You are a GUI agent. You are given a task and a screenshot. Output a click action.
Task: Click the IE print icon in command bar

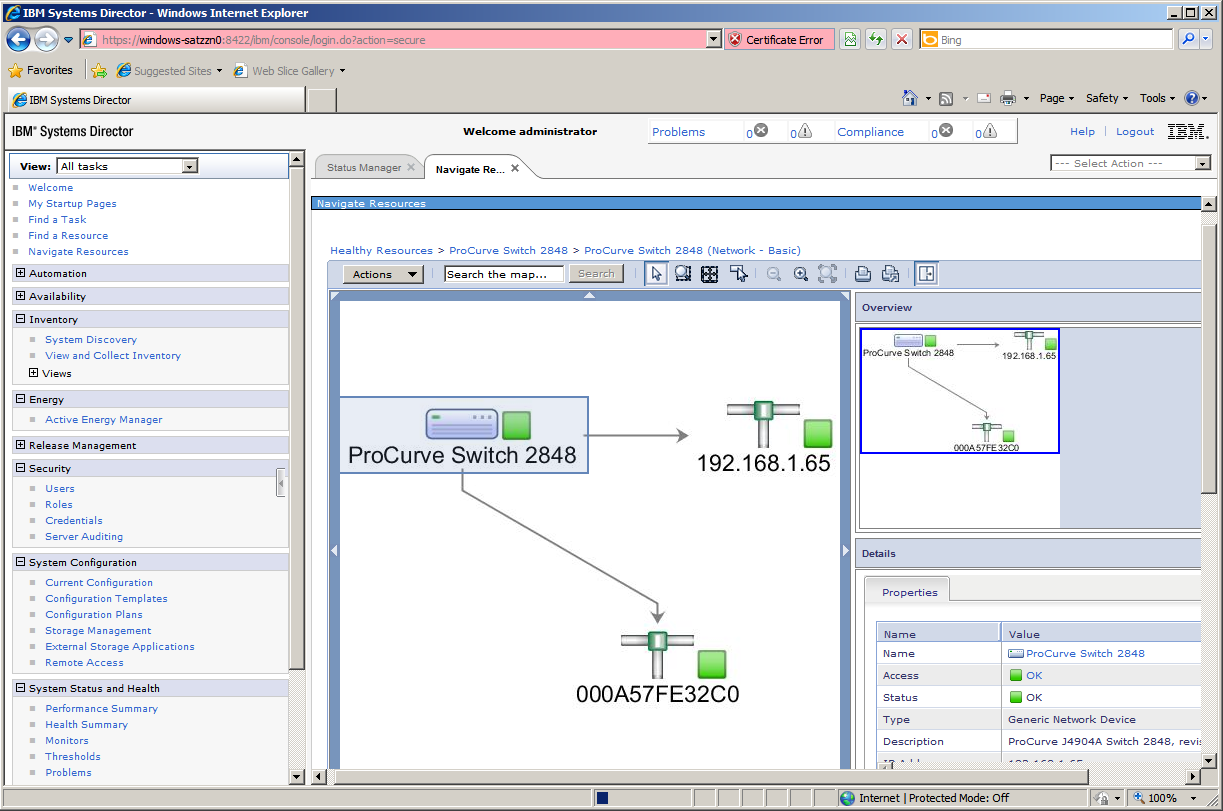click(1008, 98)
